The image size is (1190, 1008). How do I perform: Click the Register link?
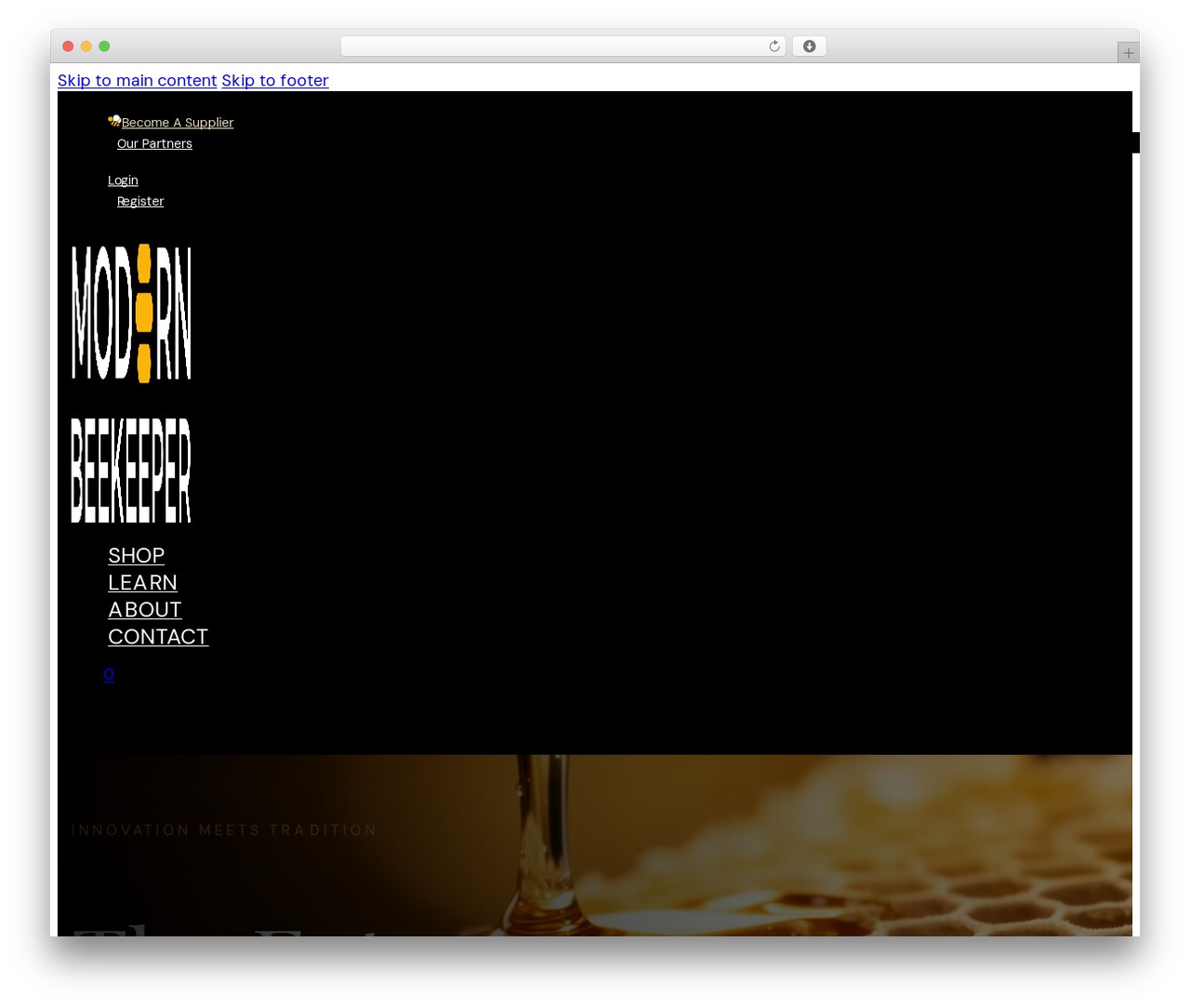[x=140, y=202]
